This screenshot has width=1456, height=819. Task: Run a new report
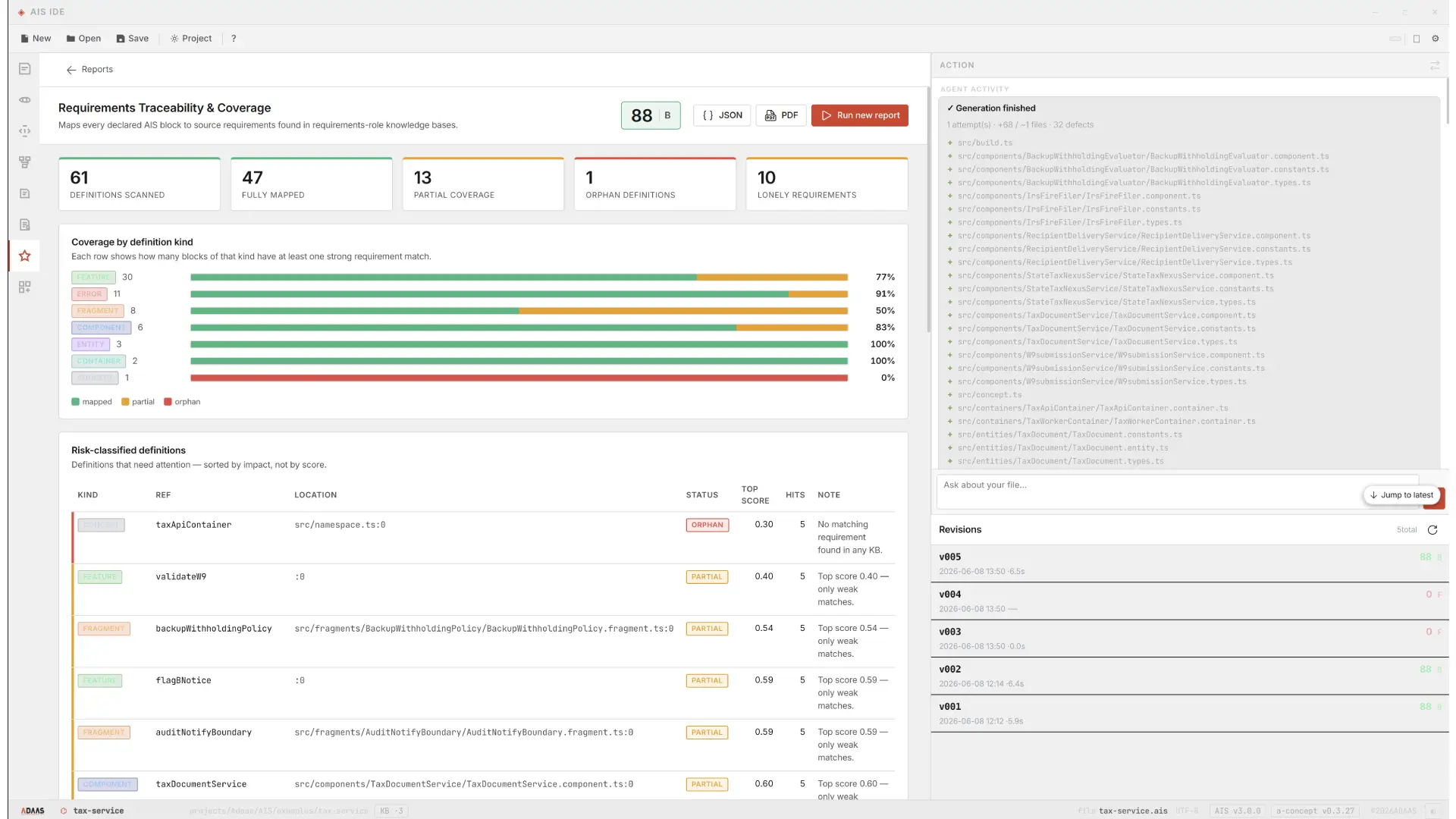[860, 115]
